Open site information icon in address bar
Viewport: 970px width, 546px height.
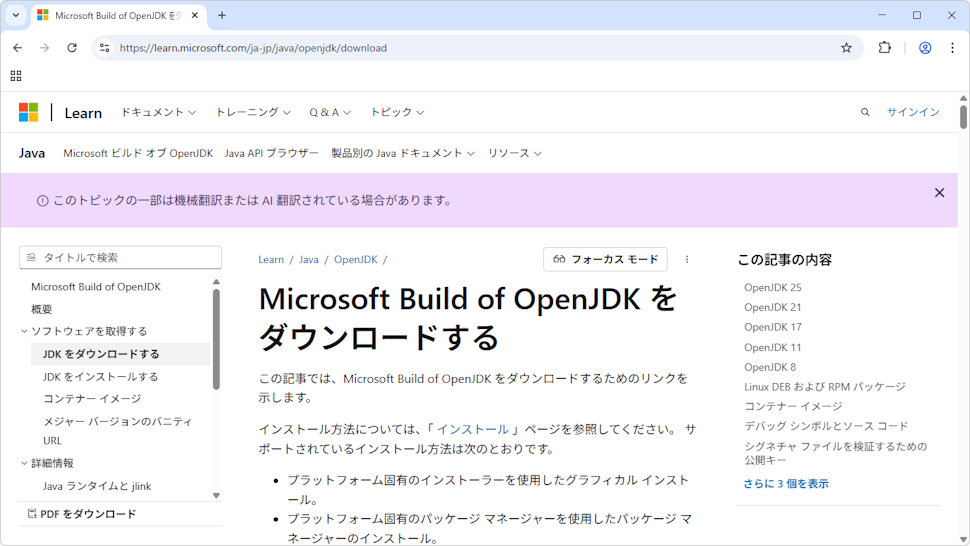(105, 48)
